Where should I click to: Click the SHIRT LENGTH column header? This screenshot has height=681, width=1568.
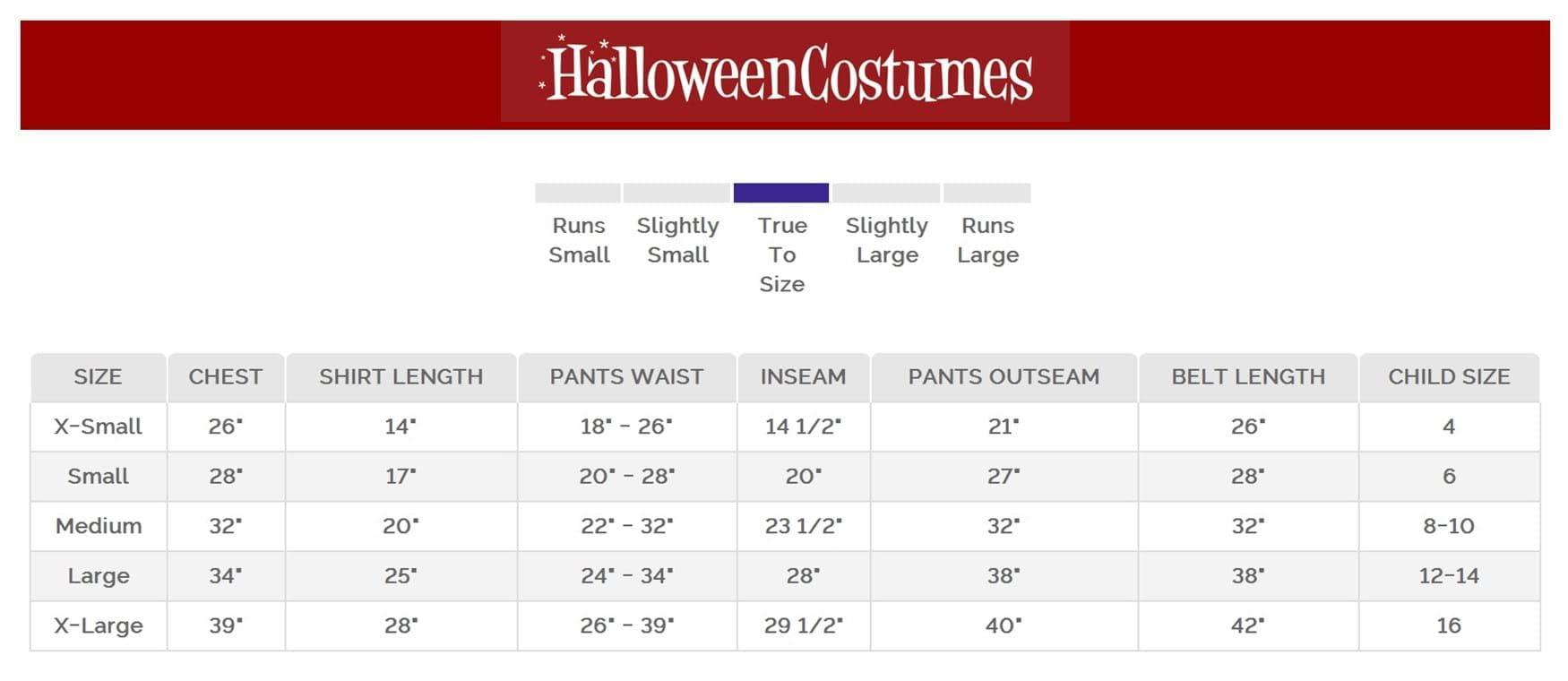401,377
